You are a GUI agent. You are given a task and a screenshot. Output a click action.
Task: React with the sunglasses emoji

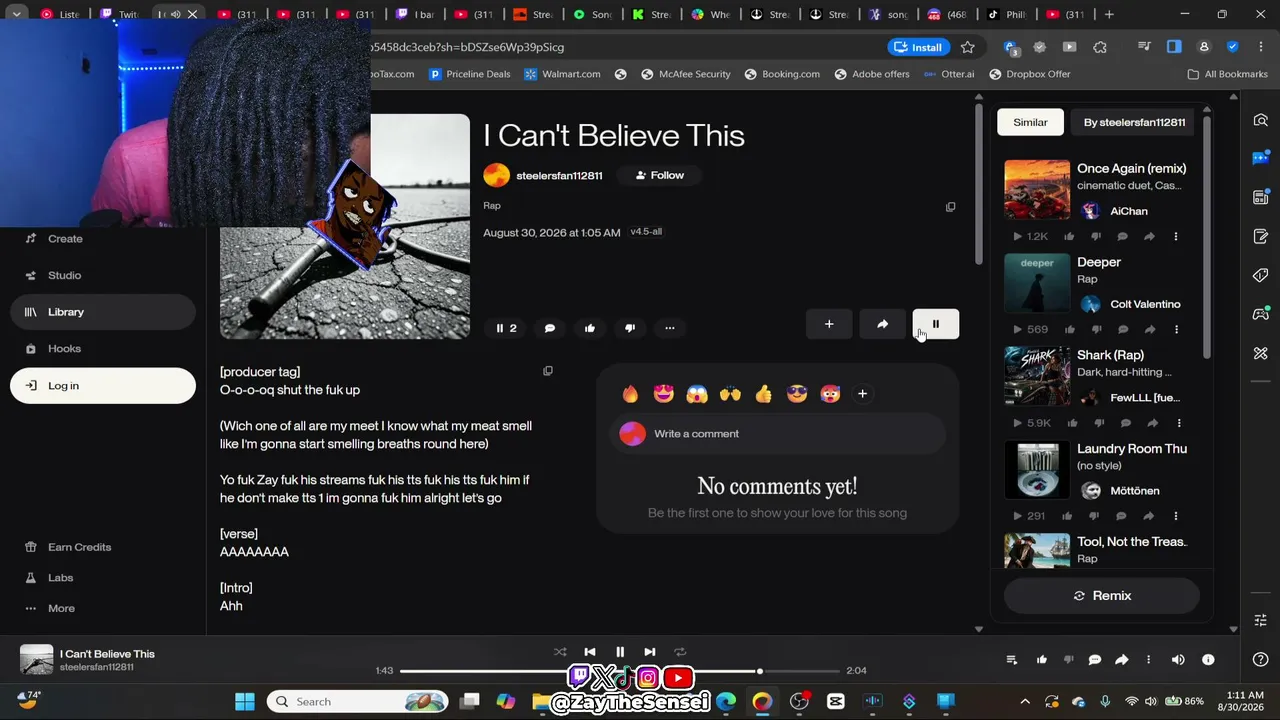[x=797, y=394]
